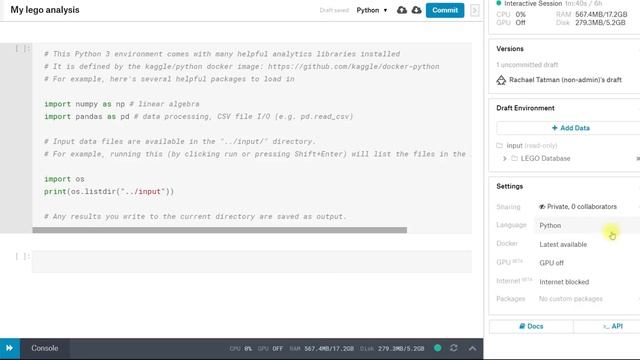
Task: Collapse the sidebar with the arrow button
Action: tap(475, 10)
